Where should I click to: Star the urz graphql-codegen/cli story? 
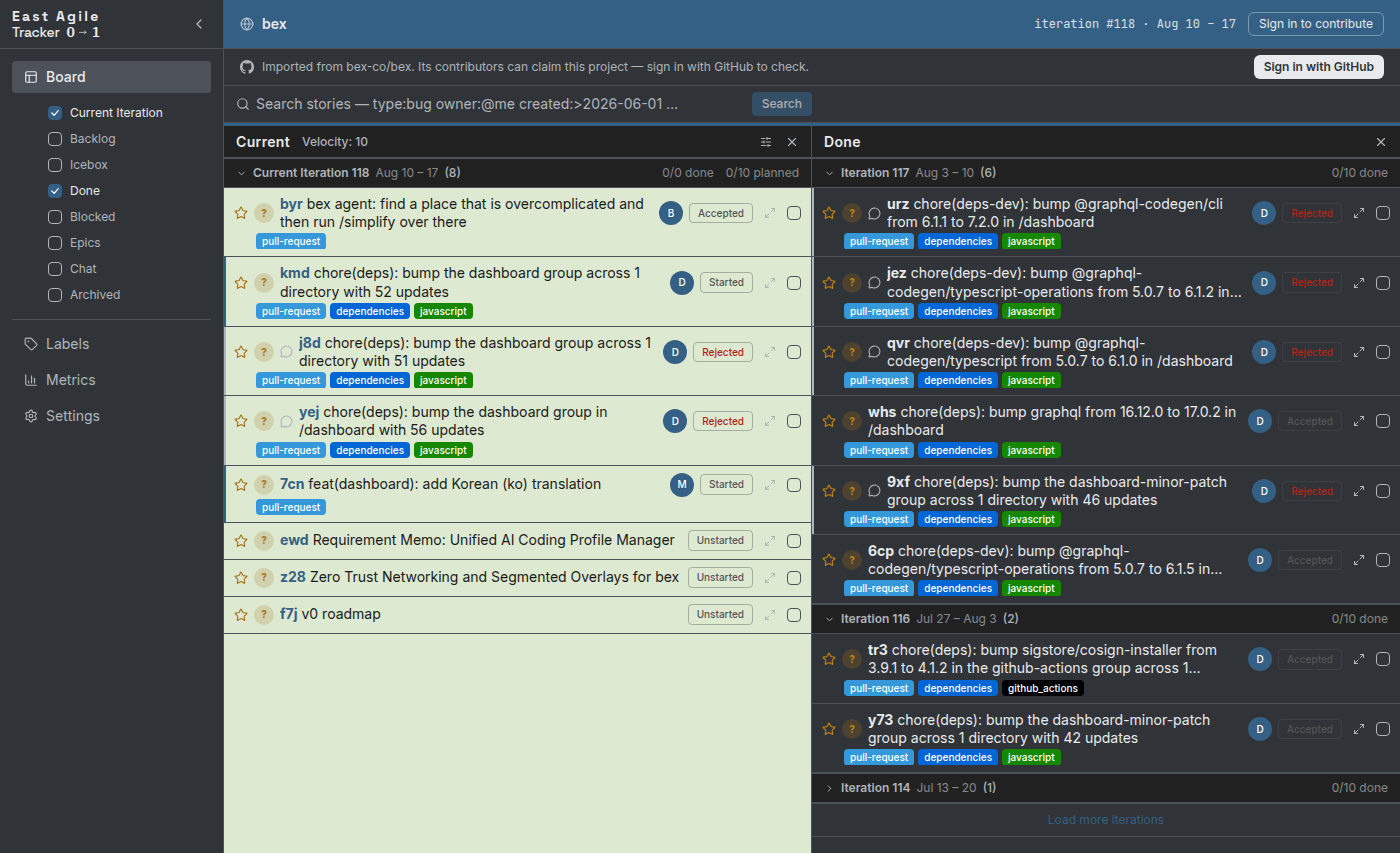tap(829, 213)
